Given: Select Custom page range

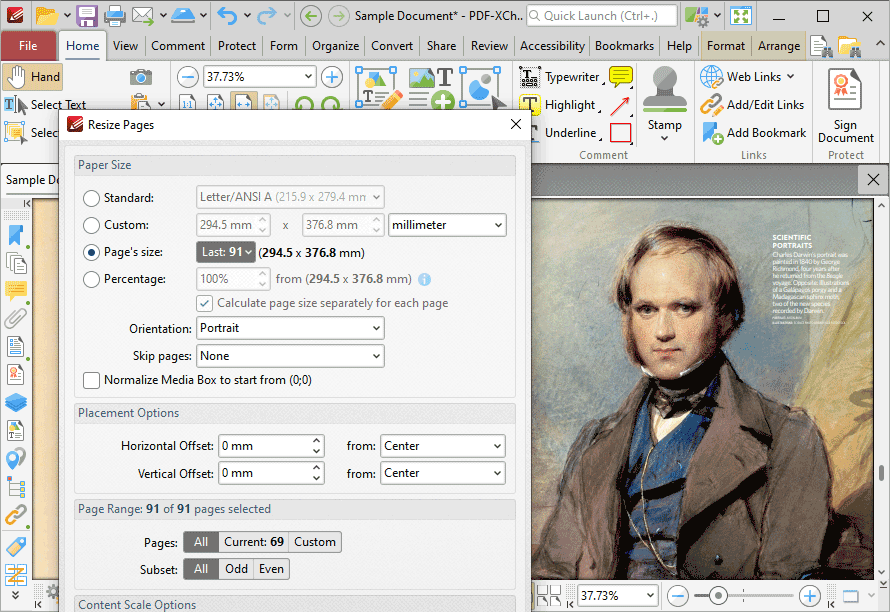Looking at the screenshot, I should tap(315, 542).
